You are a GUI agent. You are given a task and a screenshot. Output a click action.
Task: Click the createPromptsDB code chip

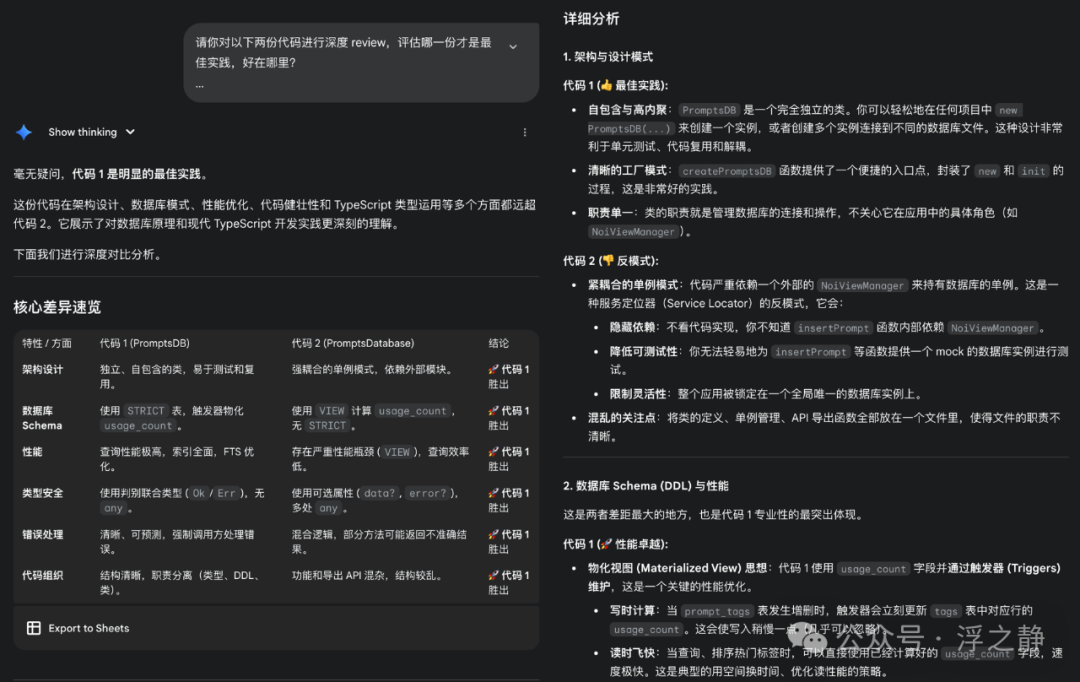click(x=727, y=171)
